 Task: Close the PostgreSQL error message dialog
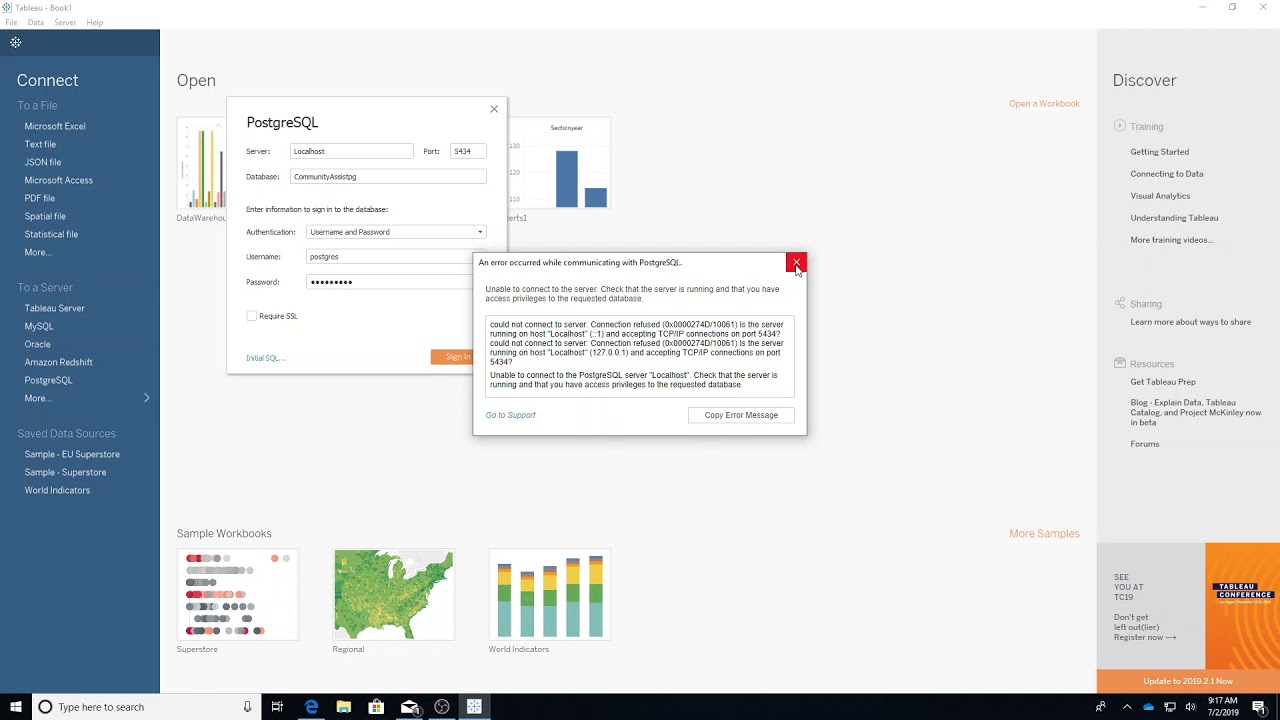click(796, 263)
